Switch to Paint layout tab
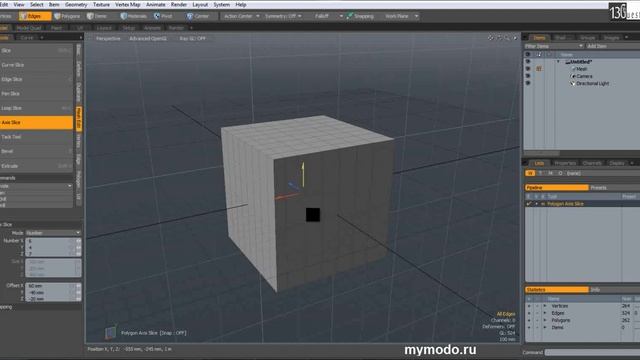Screen dimensions: 640x360 click(x=56, y=28)
